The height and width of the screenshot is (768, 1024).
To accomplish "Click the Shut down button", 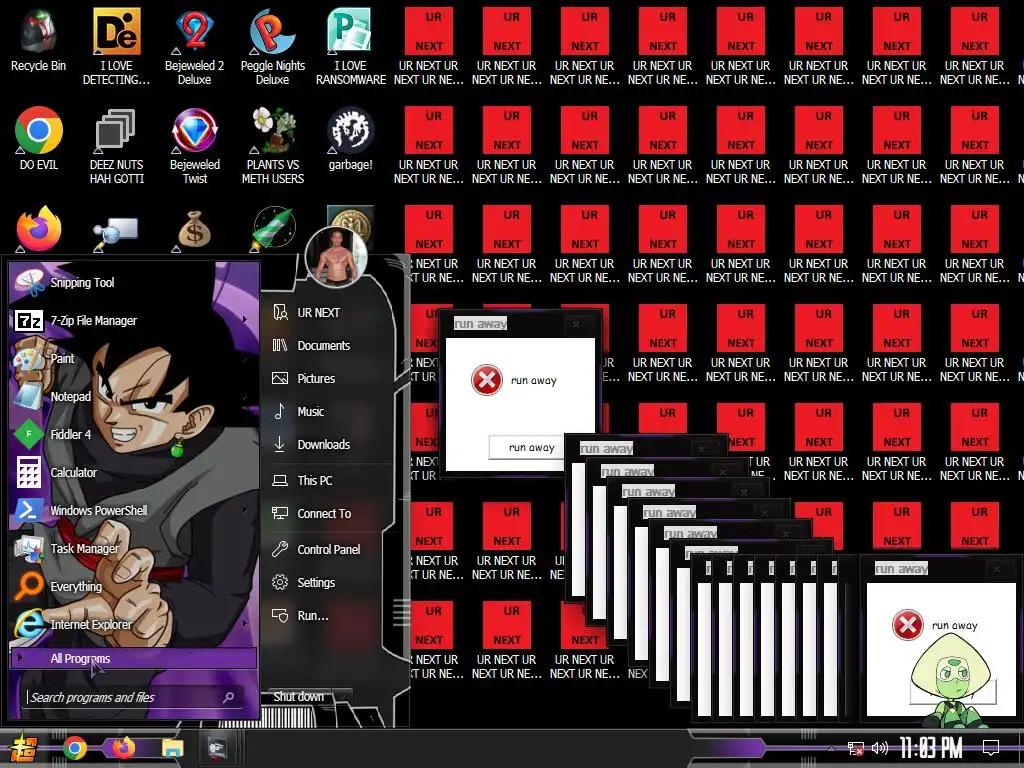I will pos(298,697).
